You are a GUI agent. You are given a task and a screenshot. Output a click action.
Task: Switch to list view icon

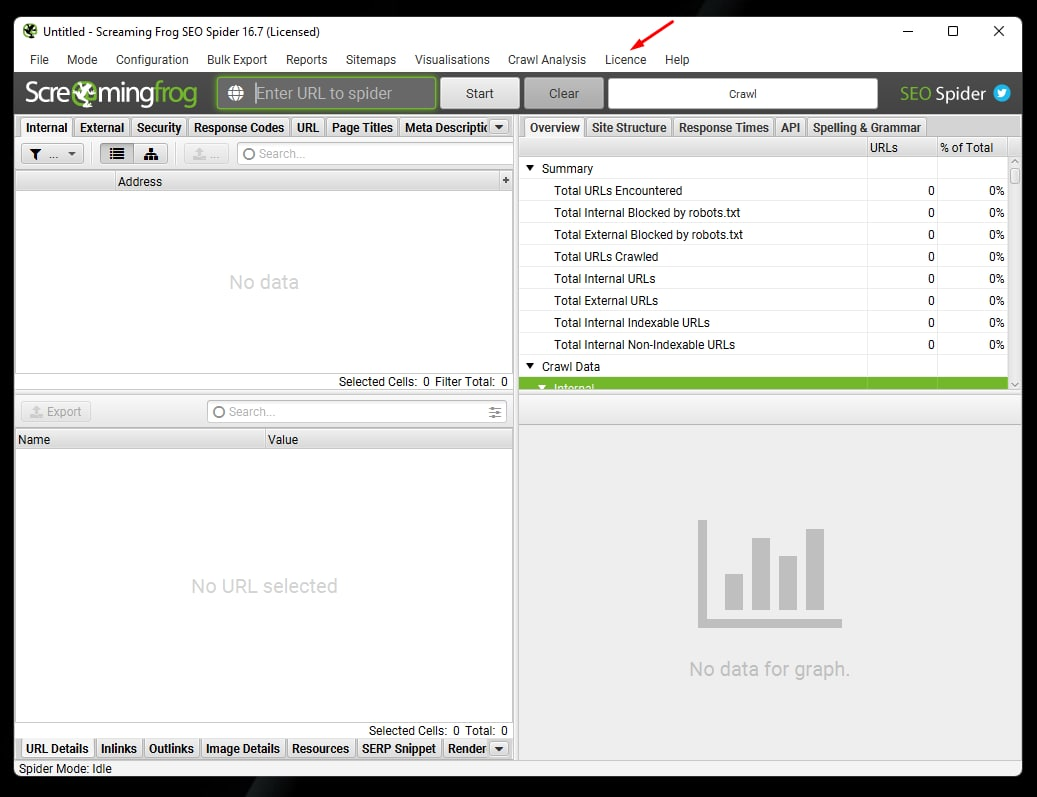[x=117, y=154]
